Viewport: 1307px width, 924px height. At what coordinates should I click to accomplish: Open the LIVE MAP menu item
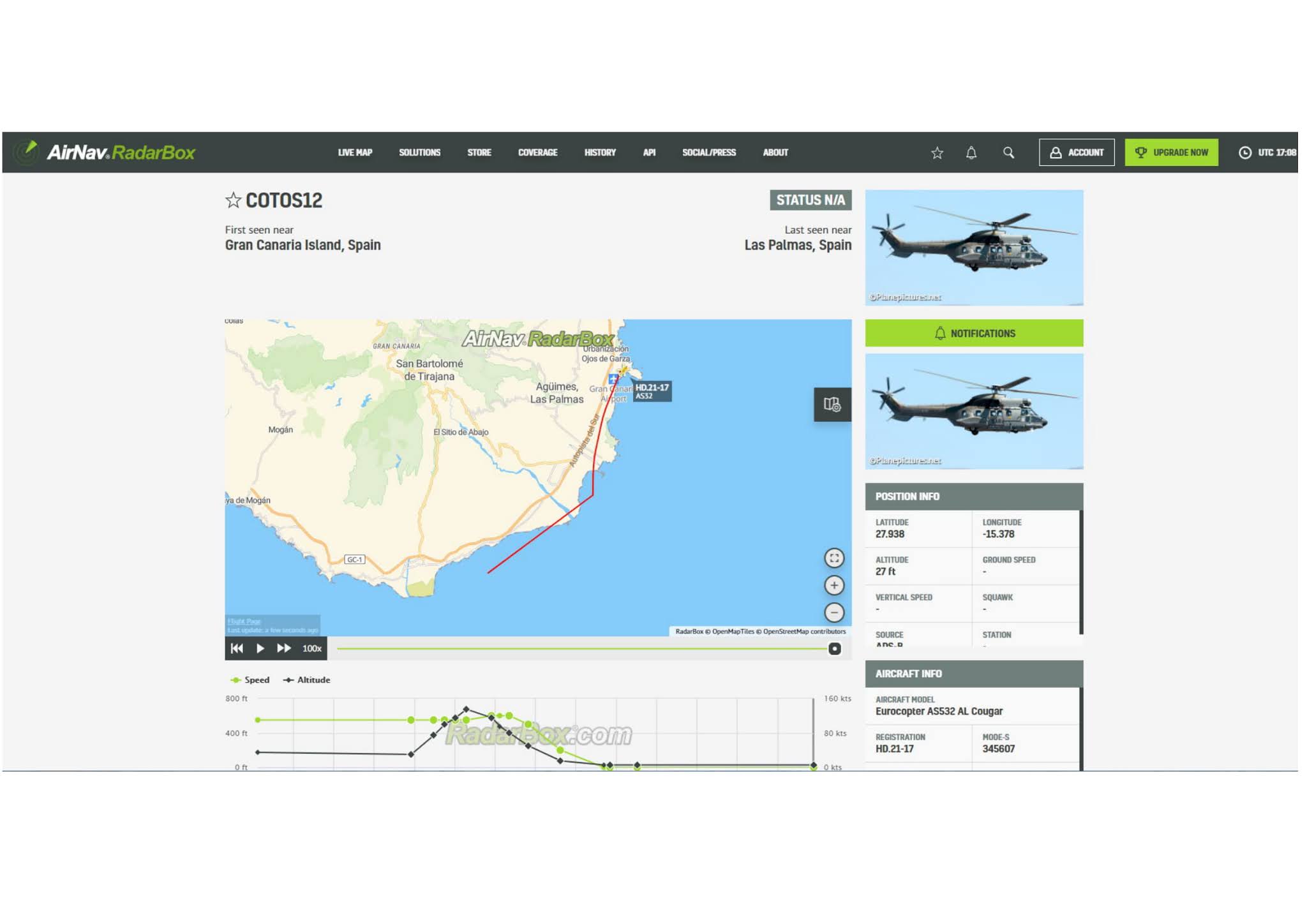(355, 153)
